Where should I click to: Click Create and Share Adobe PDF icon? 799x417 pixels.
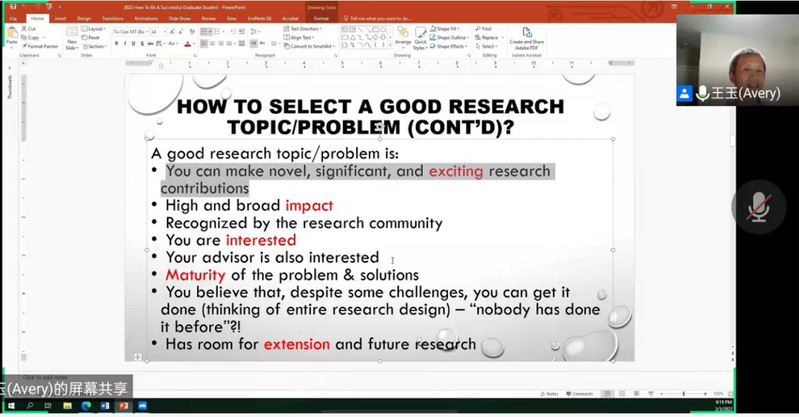coord(526,38)
